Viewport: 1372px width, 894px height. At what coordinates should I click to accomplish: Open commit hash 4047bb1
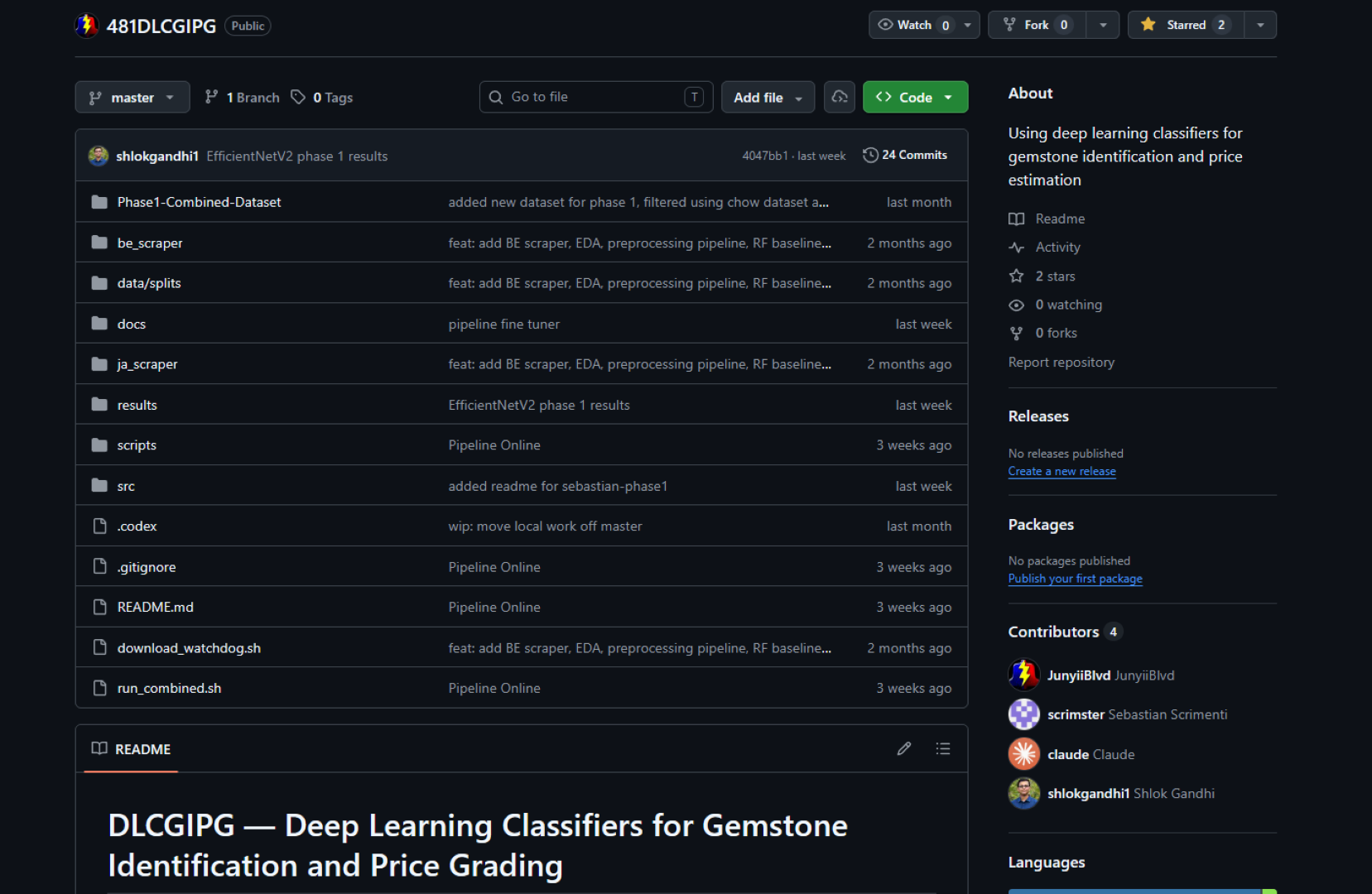point(765,156)
